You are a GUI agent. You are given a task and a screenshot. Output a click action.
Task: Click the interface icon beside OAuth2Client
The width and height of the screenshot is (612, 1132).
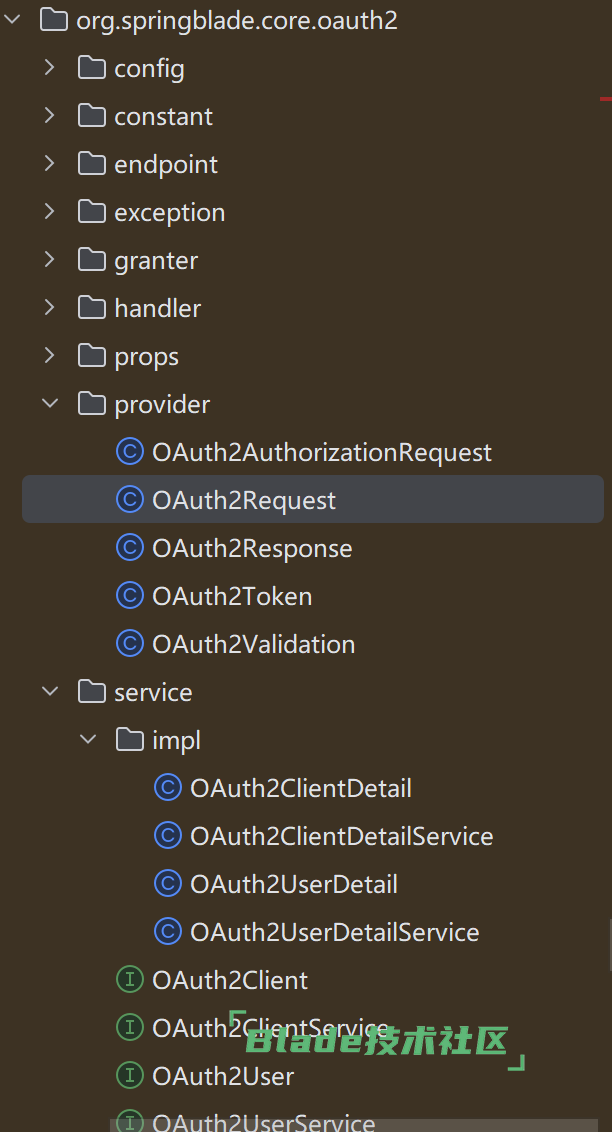pyautogui.click(x=130, y=981)
